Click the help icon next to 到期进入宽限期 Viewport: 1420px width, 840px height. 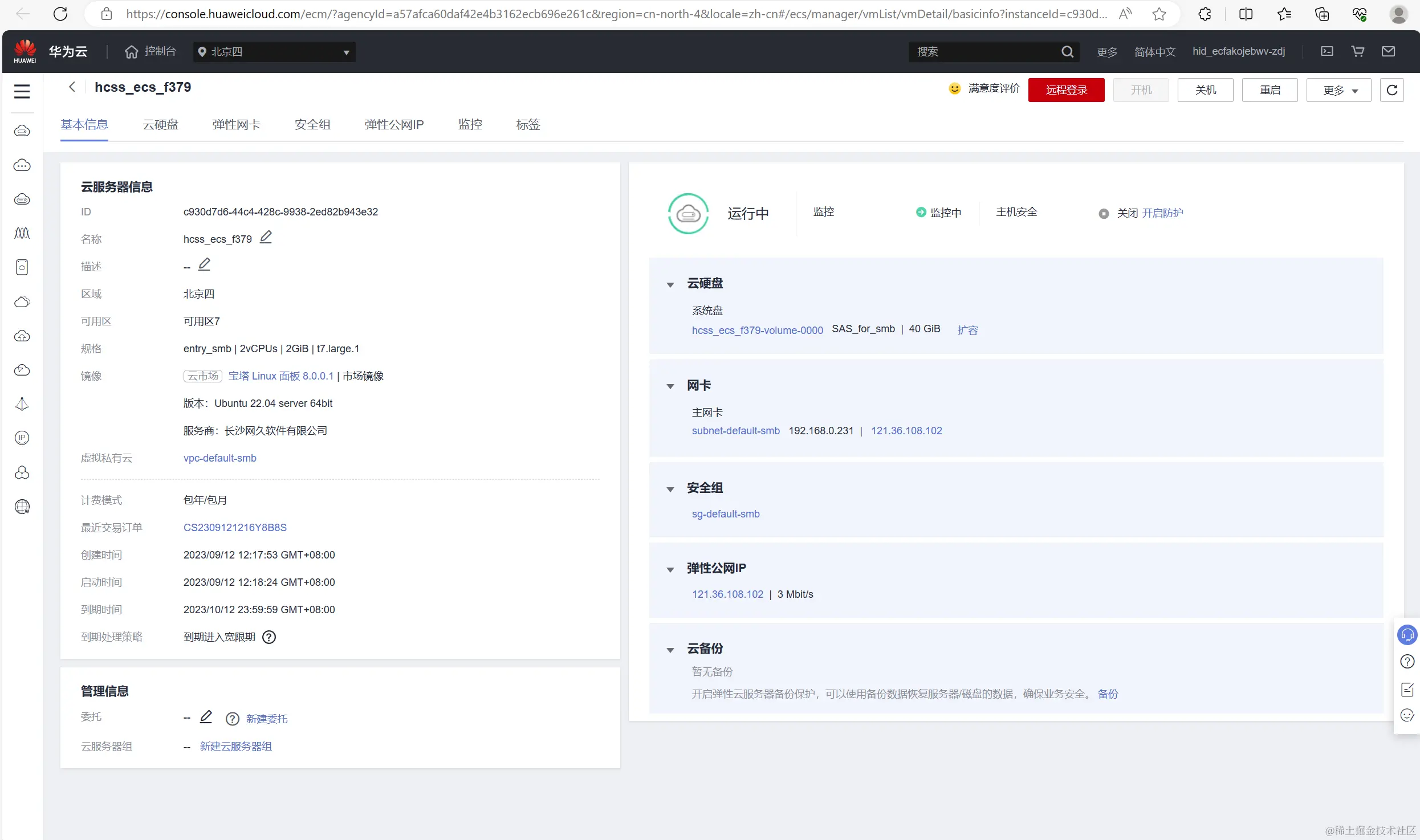tap(268, 637)
